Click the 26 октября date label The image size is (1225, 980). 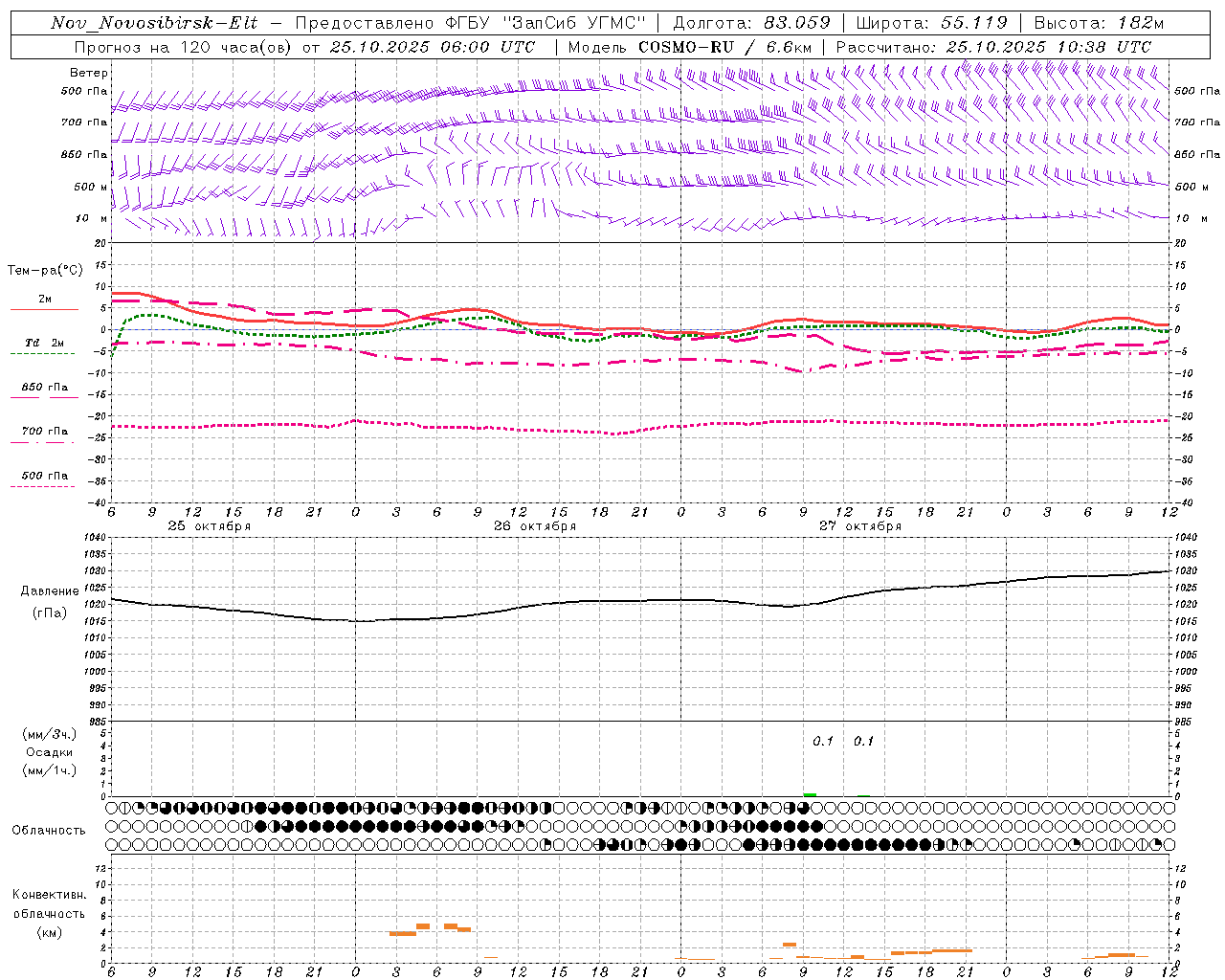[x=535, y=526]
